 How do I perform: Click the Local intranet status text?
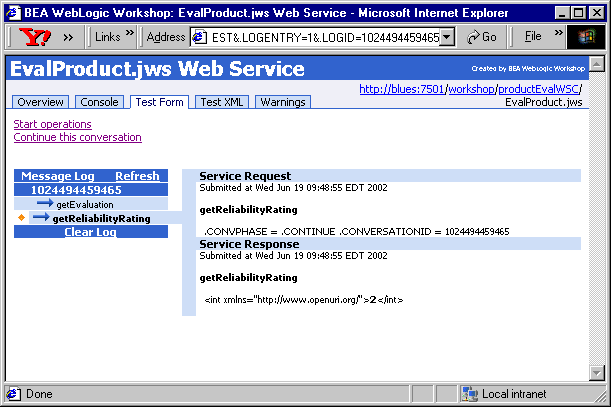coord(514,394)
